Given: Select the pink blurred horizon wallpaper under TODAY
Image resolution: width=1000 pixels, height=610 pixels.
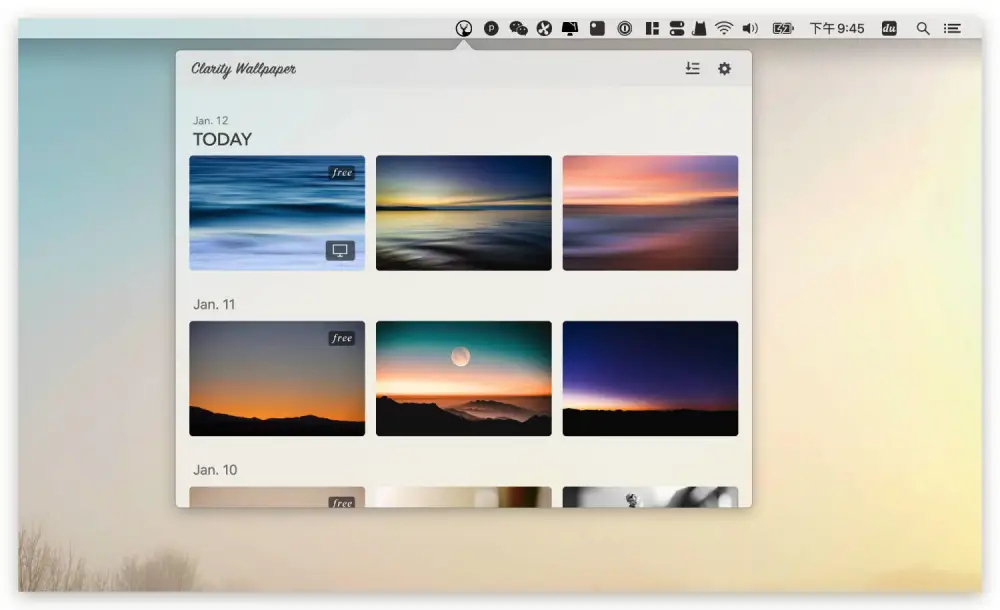Looking at the screenshot, I should tap(651, 212).
